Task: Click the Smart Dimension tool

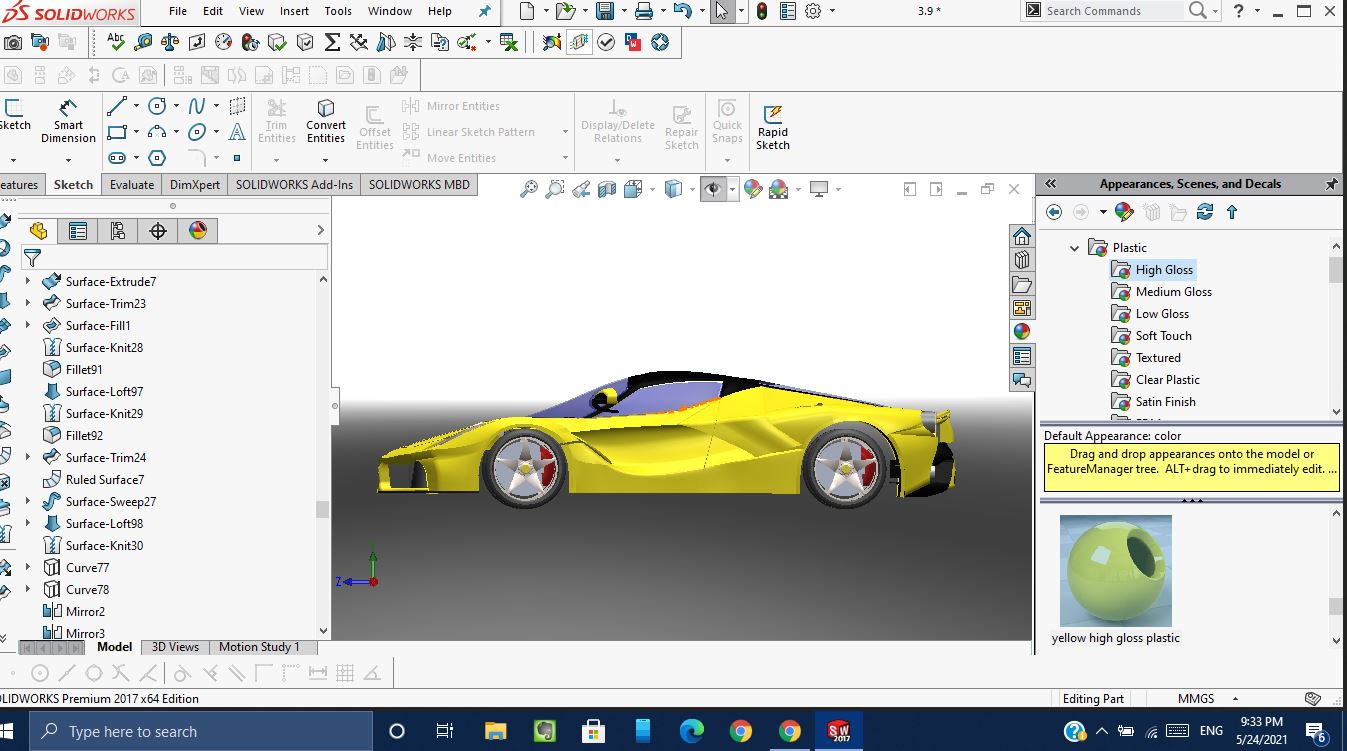Action: pyautogui.click(x=68, y=121)
